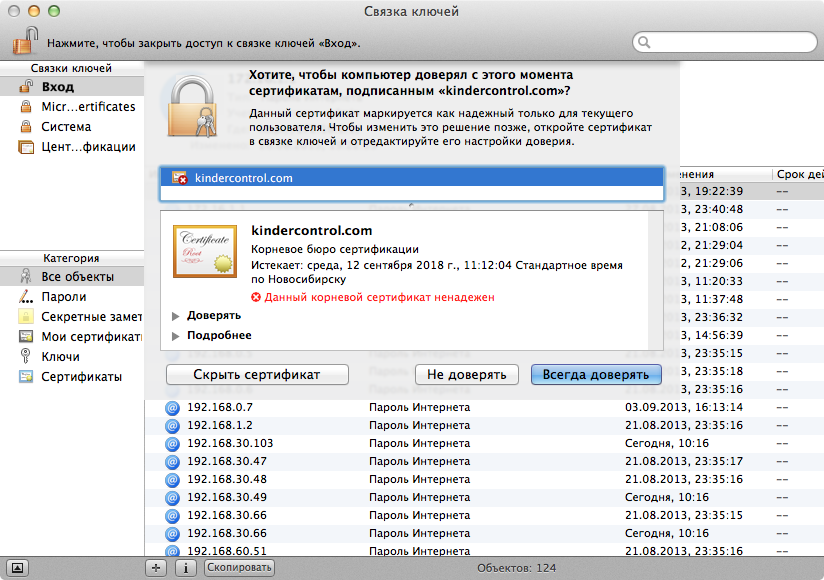
Task: Select the Ключи category
Action: click(x=72, y=357)
